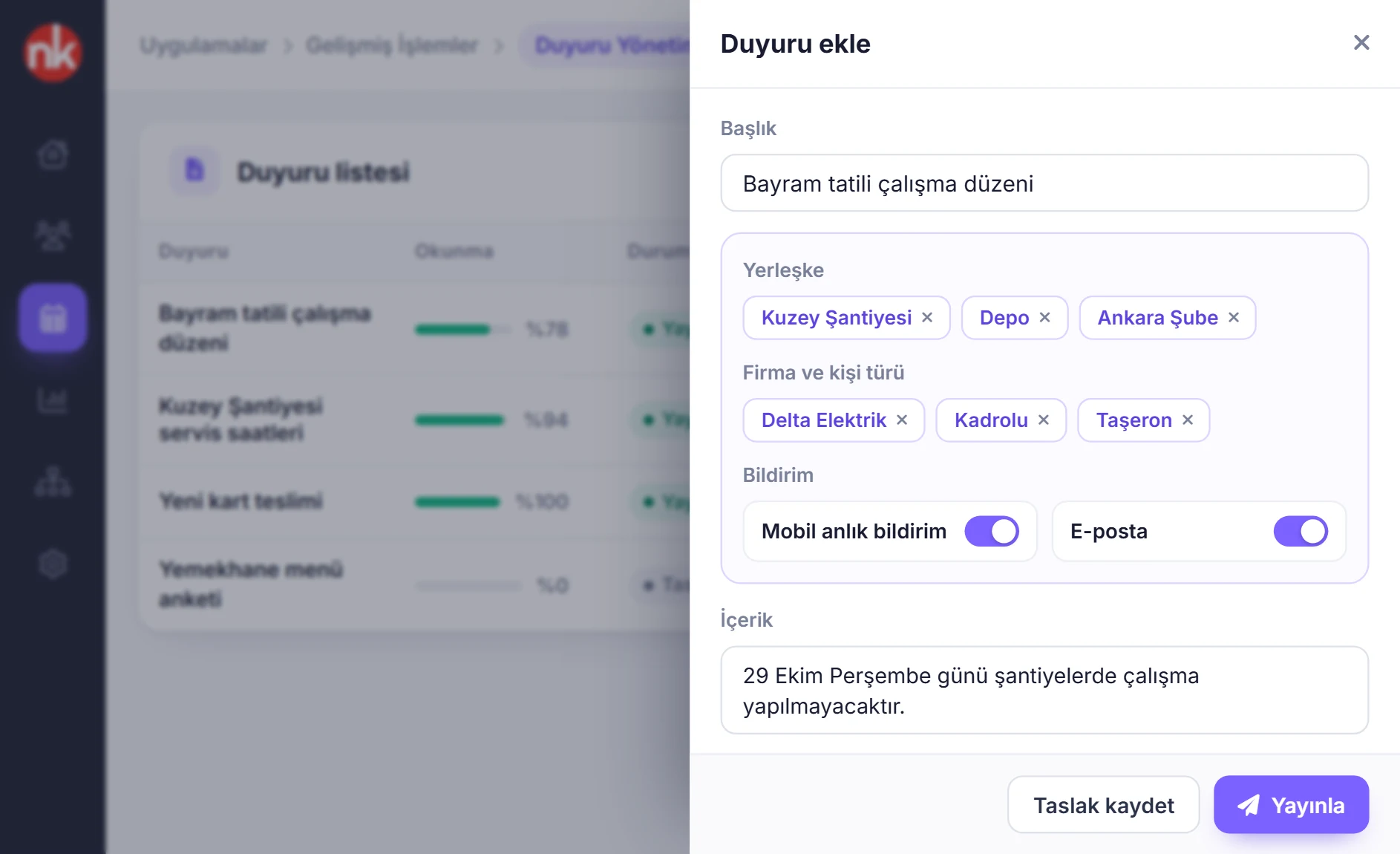Open the chart reports sidebar icon
The width and height of the screenshot is (1400, 854).
(x=53, y=400)
